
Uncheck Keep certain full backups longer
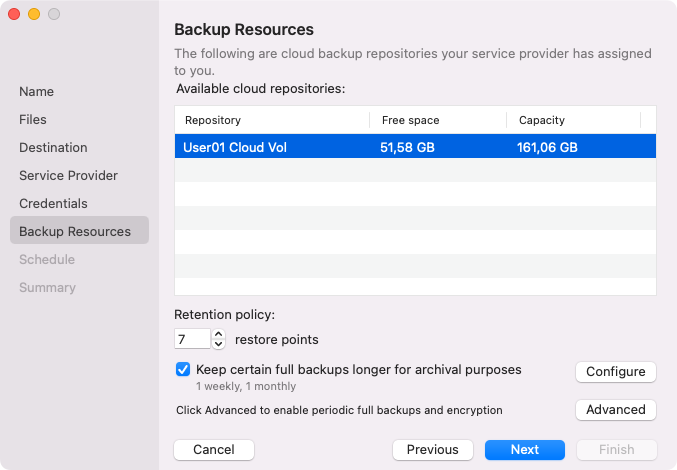183,369
